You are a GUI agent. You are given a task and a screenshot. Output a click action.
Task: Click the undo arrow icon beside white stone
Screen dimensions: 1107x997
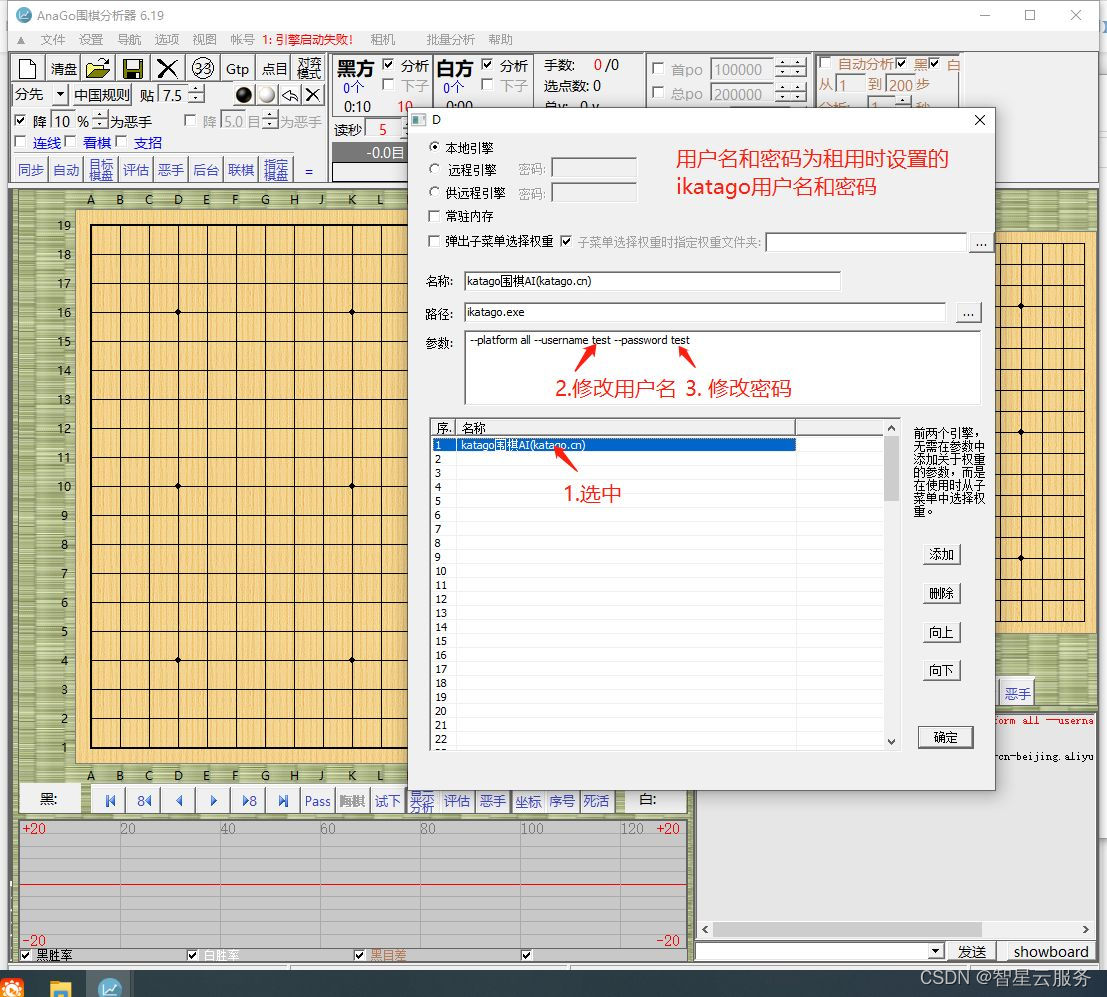pyautogui.click(x=289, y=95)
